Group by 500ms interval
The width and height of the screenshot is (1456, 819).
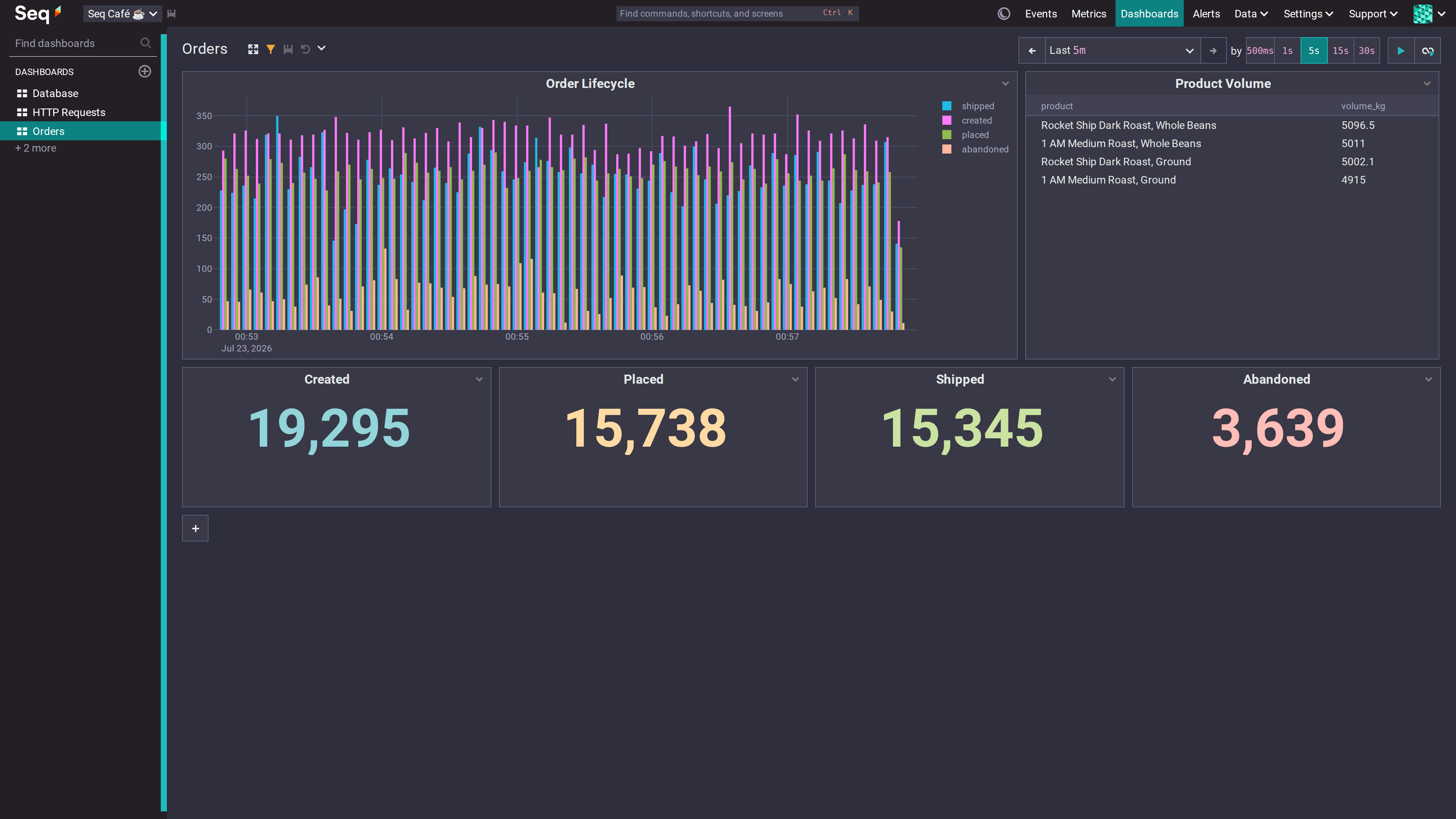point(1260,50)
